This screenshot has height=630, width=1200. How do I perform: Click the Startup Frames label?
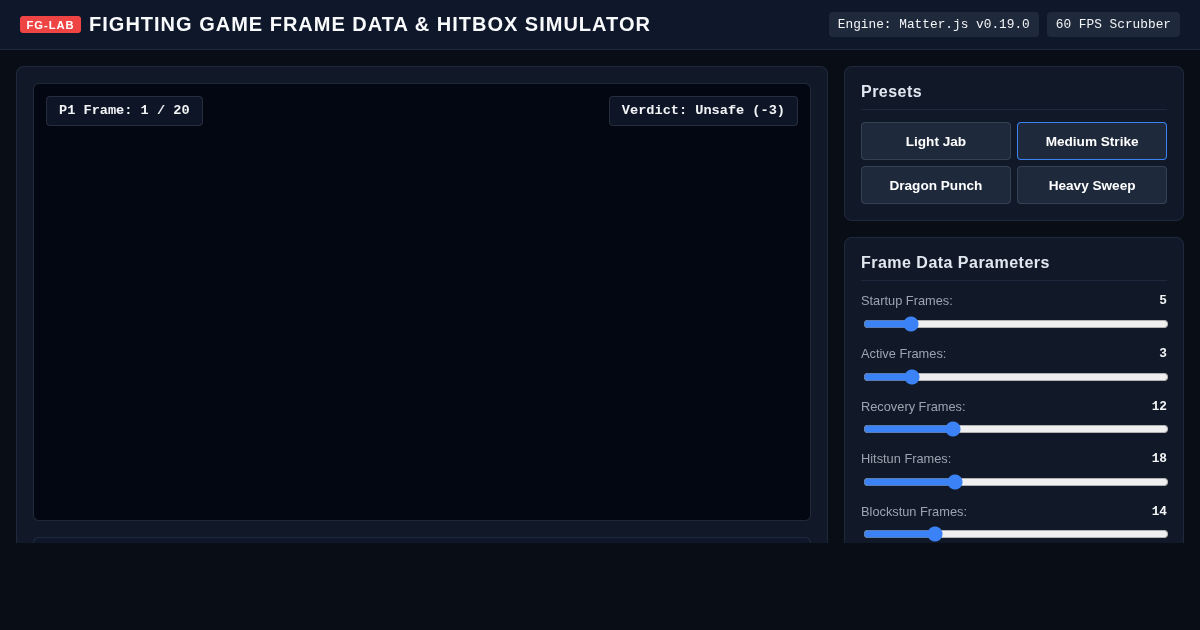coord(907,300)
